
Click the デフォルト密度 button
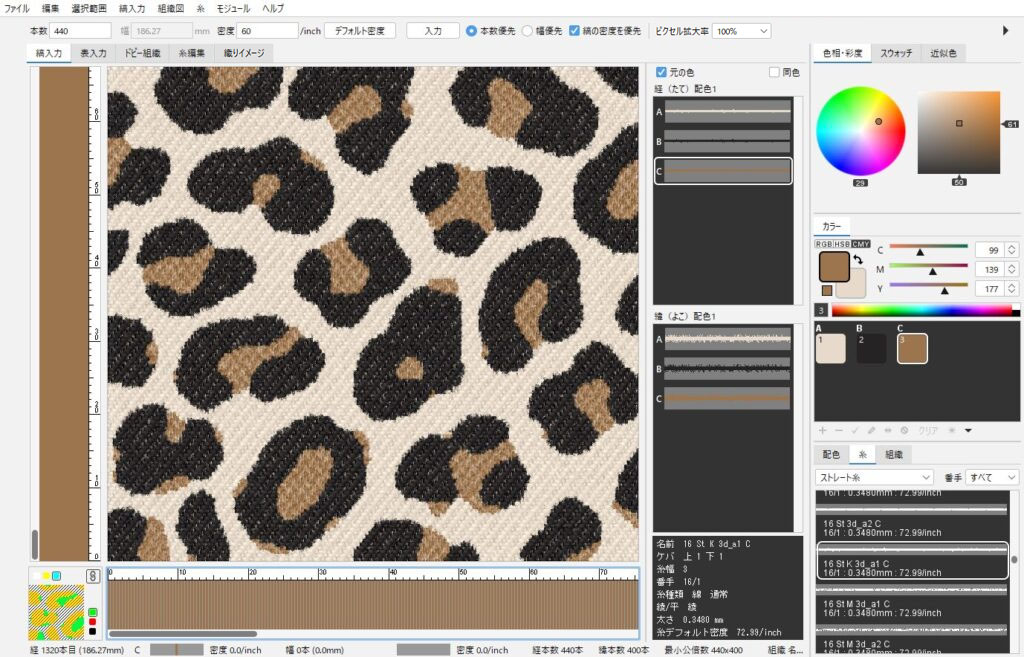click(x=360, y=31)
